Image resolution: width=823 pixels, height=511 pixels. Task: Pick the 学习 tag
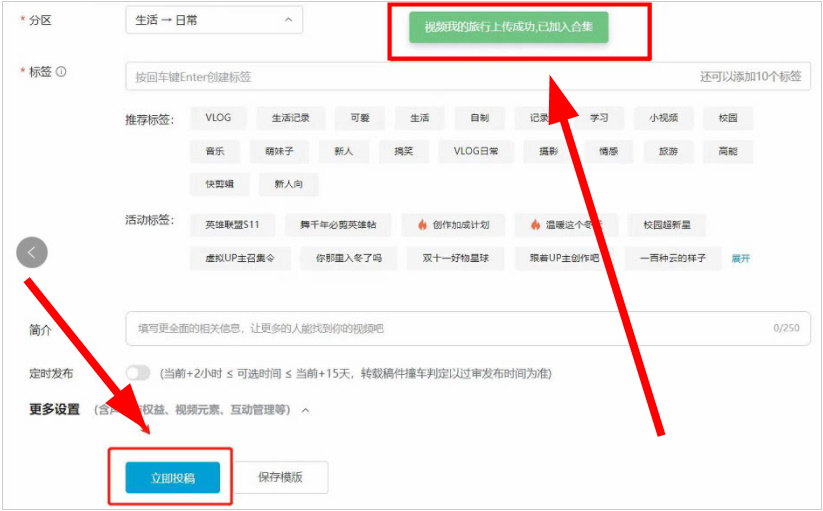coord(599,118)
